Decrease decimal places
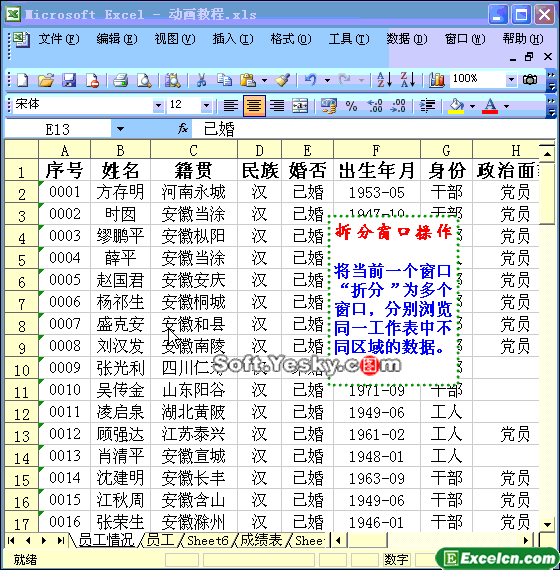The height and width of the screenshot is (570, 560). 398,106
